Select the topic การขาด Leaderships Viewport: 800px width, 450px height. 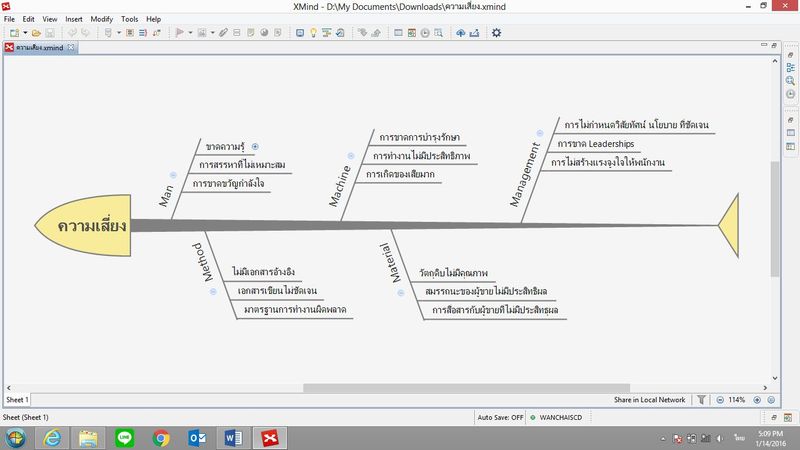[595, 144]
